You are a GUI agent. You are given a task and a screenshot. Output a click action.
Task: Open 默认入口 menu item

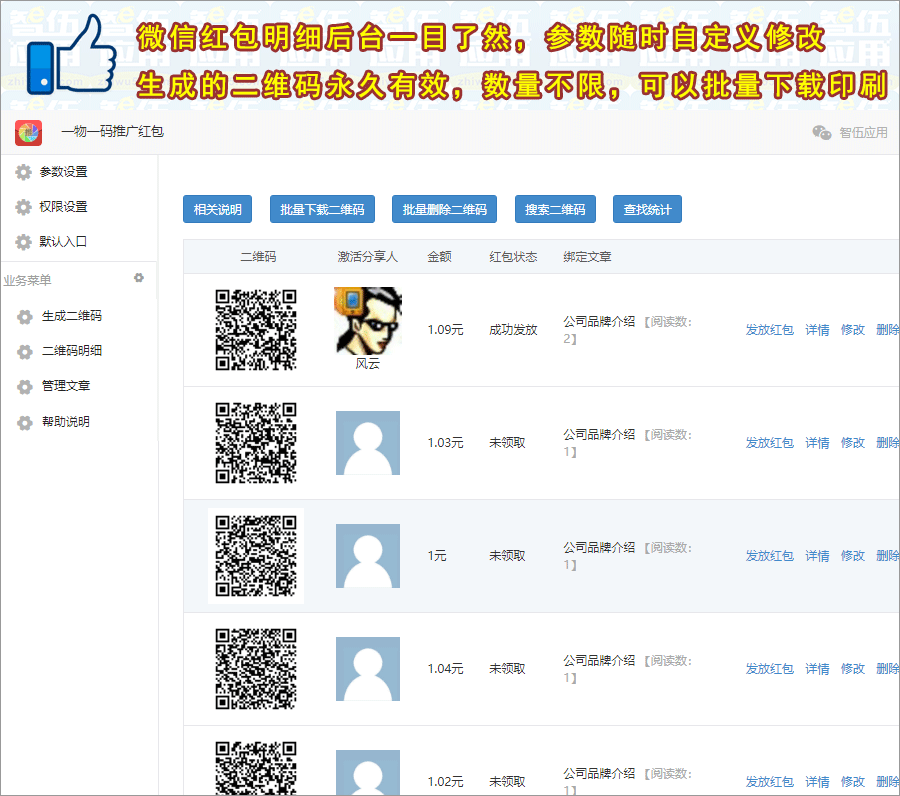pos(63,242)
